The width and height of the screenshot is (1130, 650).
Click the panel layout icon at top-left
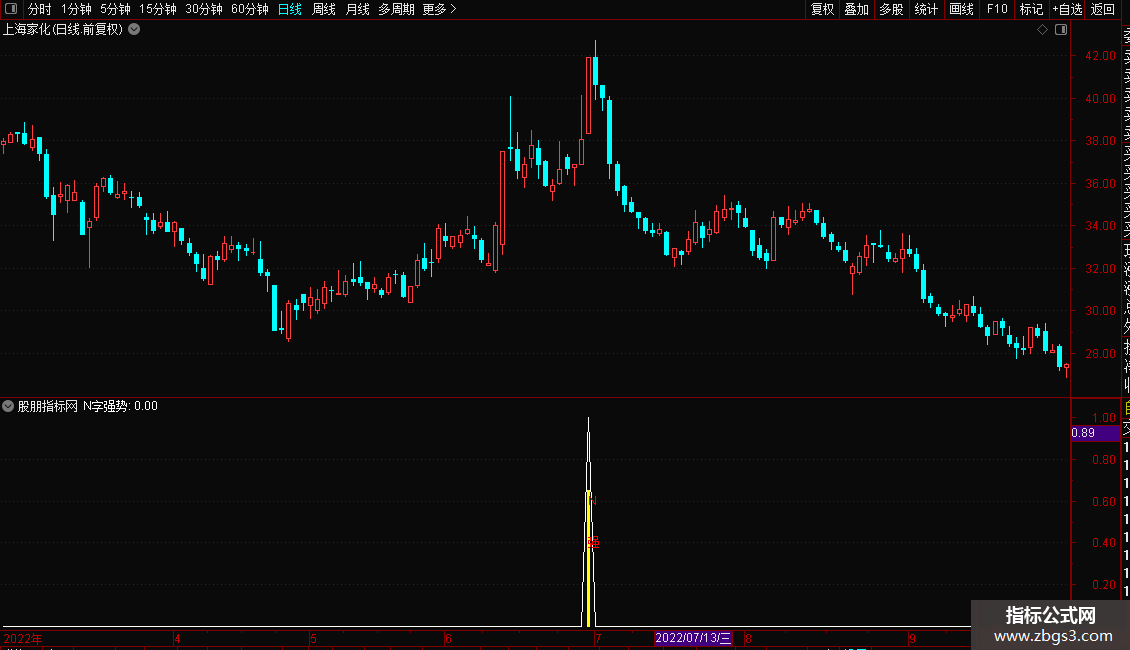tap(11, 9)
